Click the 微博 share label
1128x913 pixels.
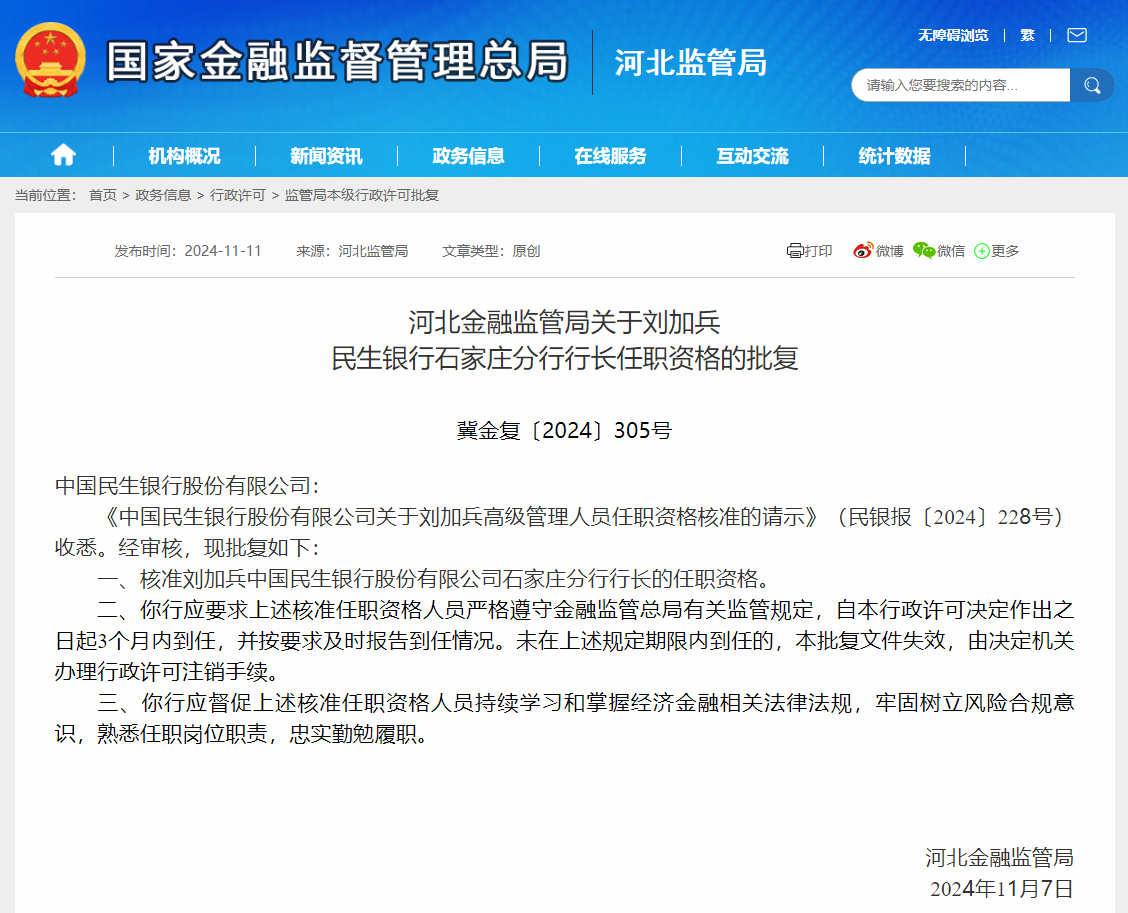889,250
